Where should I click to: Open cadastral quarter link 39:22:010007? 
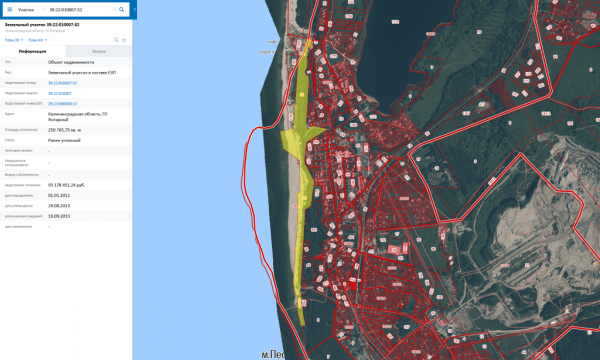pyautogui.click(x=60, y=93)
